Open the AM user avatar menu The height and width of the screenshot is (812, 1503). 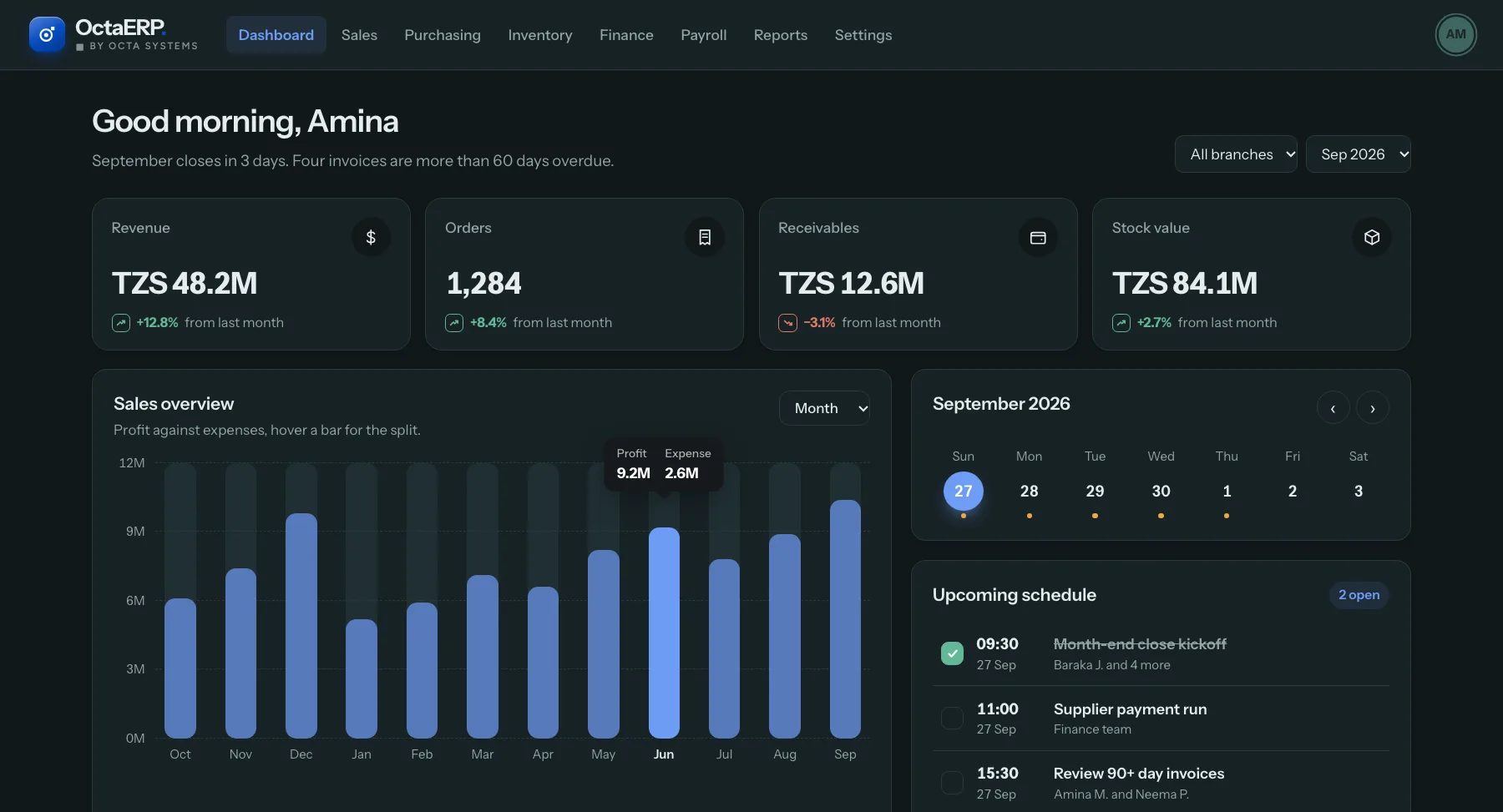(x=1455, y=35)
